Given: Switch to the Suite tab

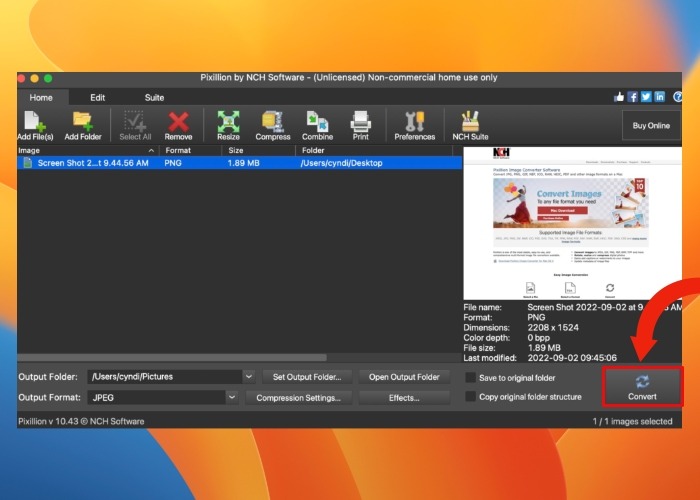Looking at the screenshot, I should (x=154, y=97).
